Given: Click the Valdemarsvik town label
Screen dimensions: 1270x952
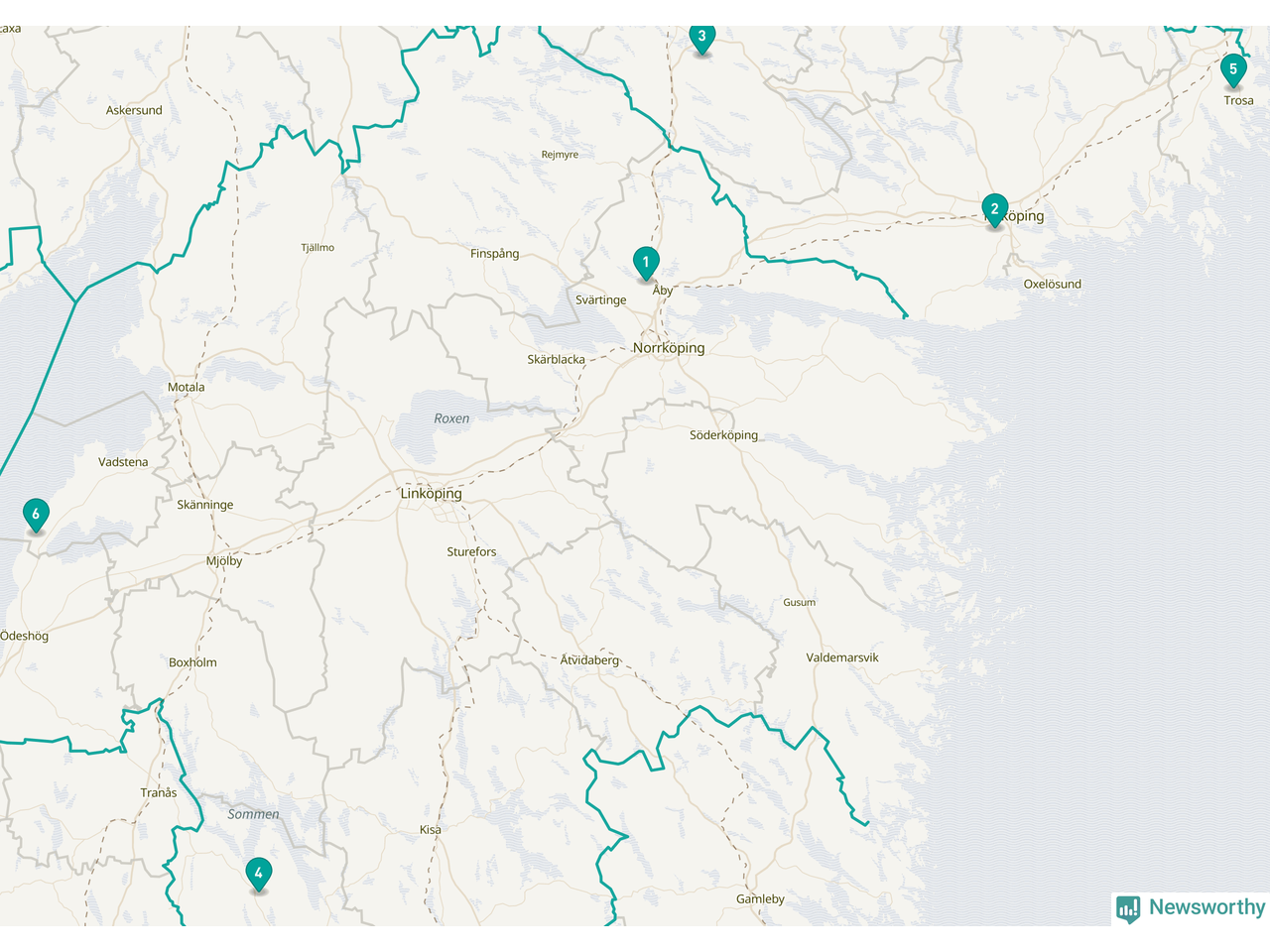Looking at the screenshot, I should coord(841,657).
